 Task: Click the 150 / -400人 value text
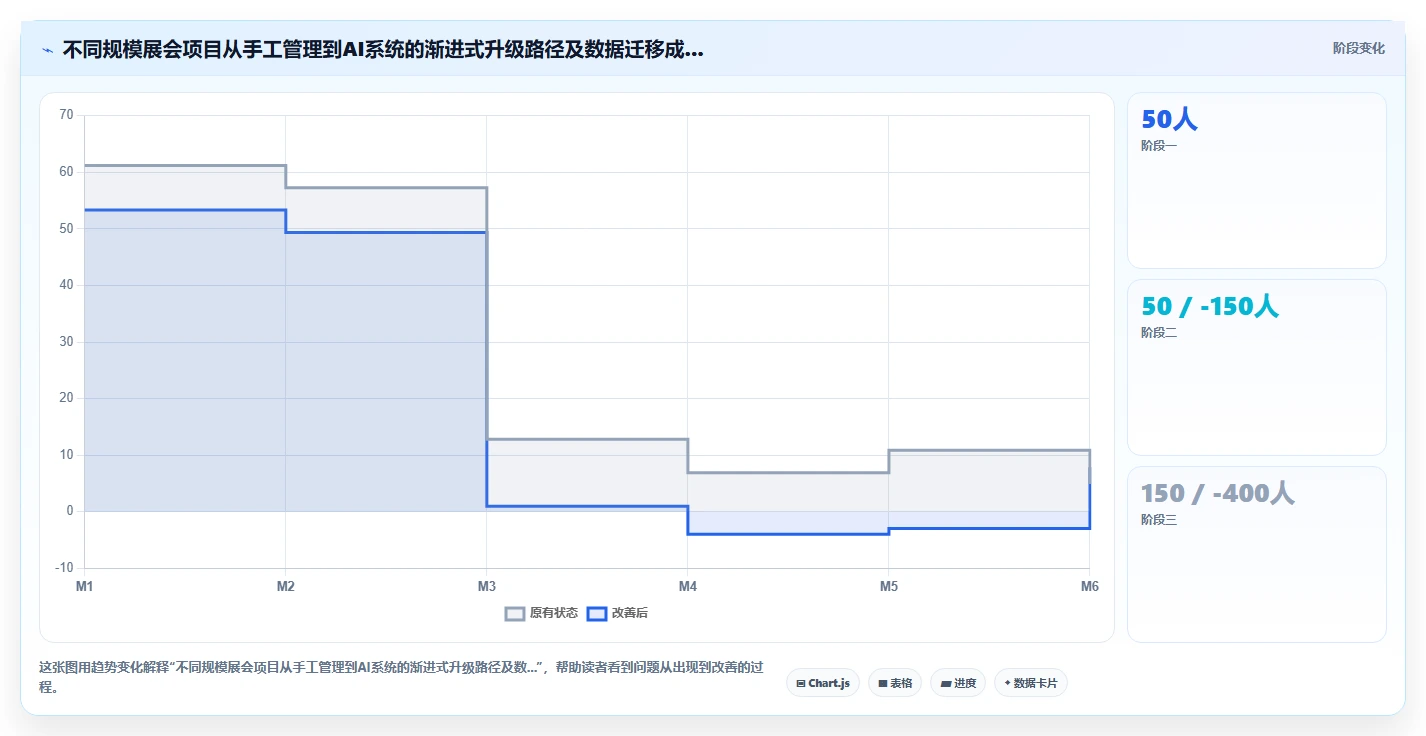1218,493
